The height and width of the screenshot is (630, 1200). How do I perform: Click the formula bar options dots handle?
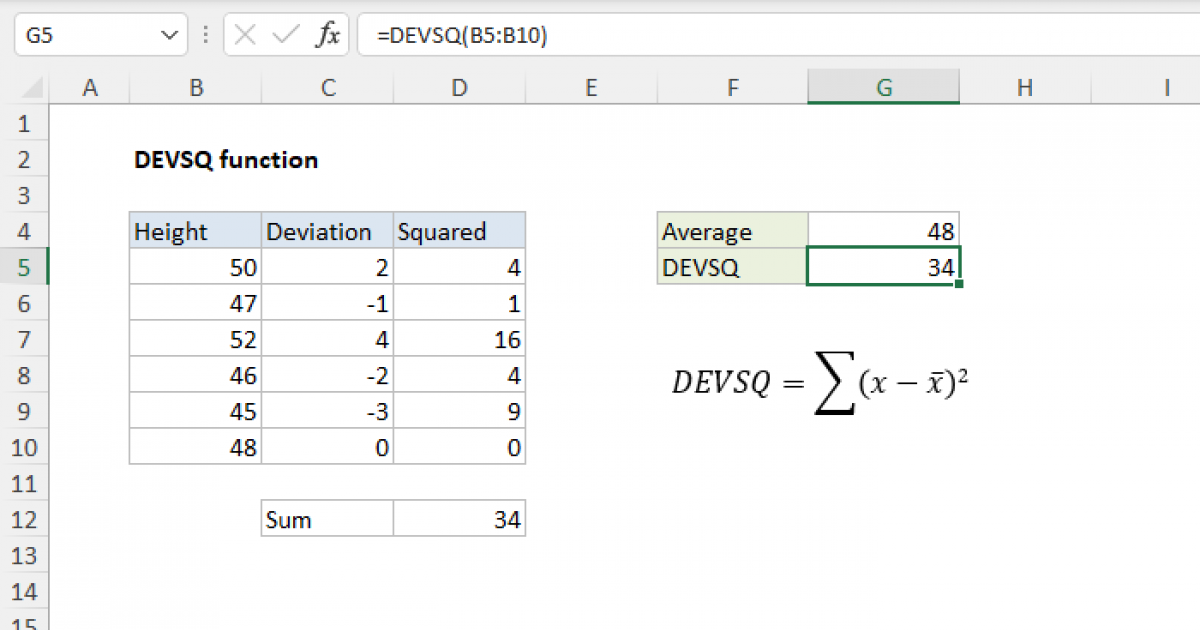[205, 36]
